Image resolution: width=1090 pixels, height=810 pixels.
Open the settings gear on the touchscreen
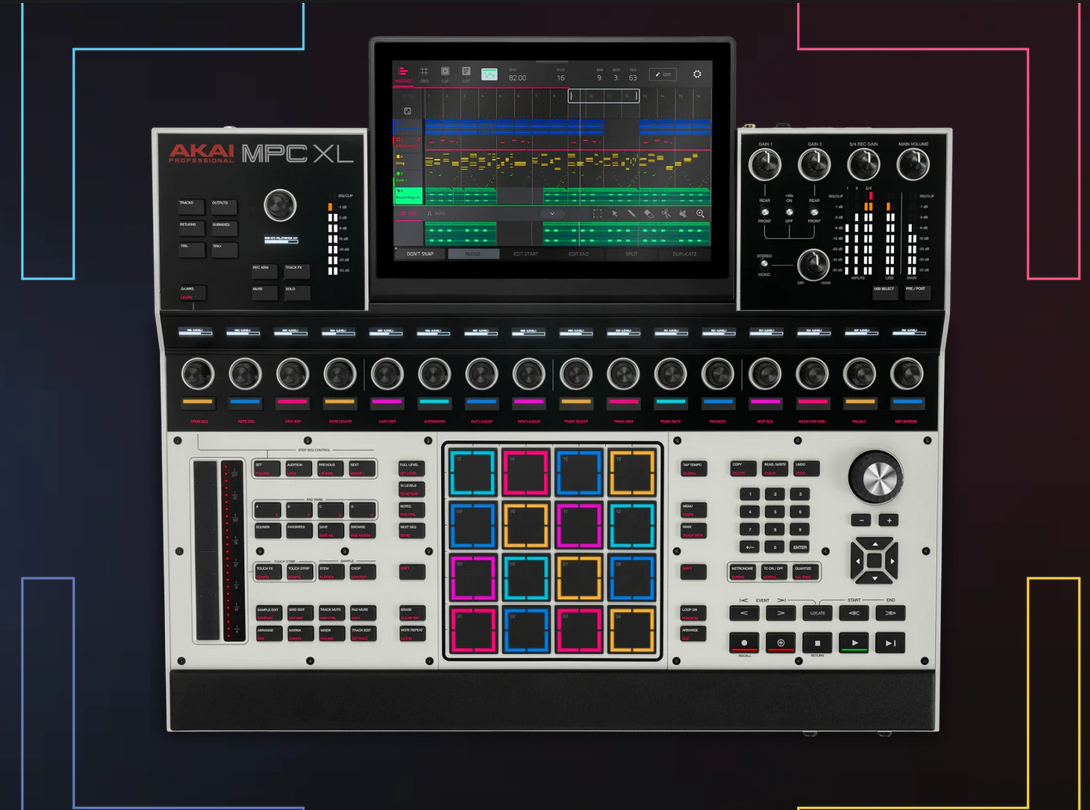pos(697,74)
